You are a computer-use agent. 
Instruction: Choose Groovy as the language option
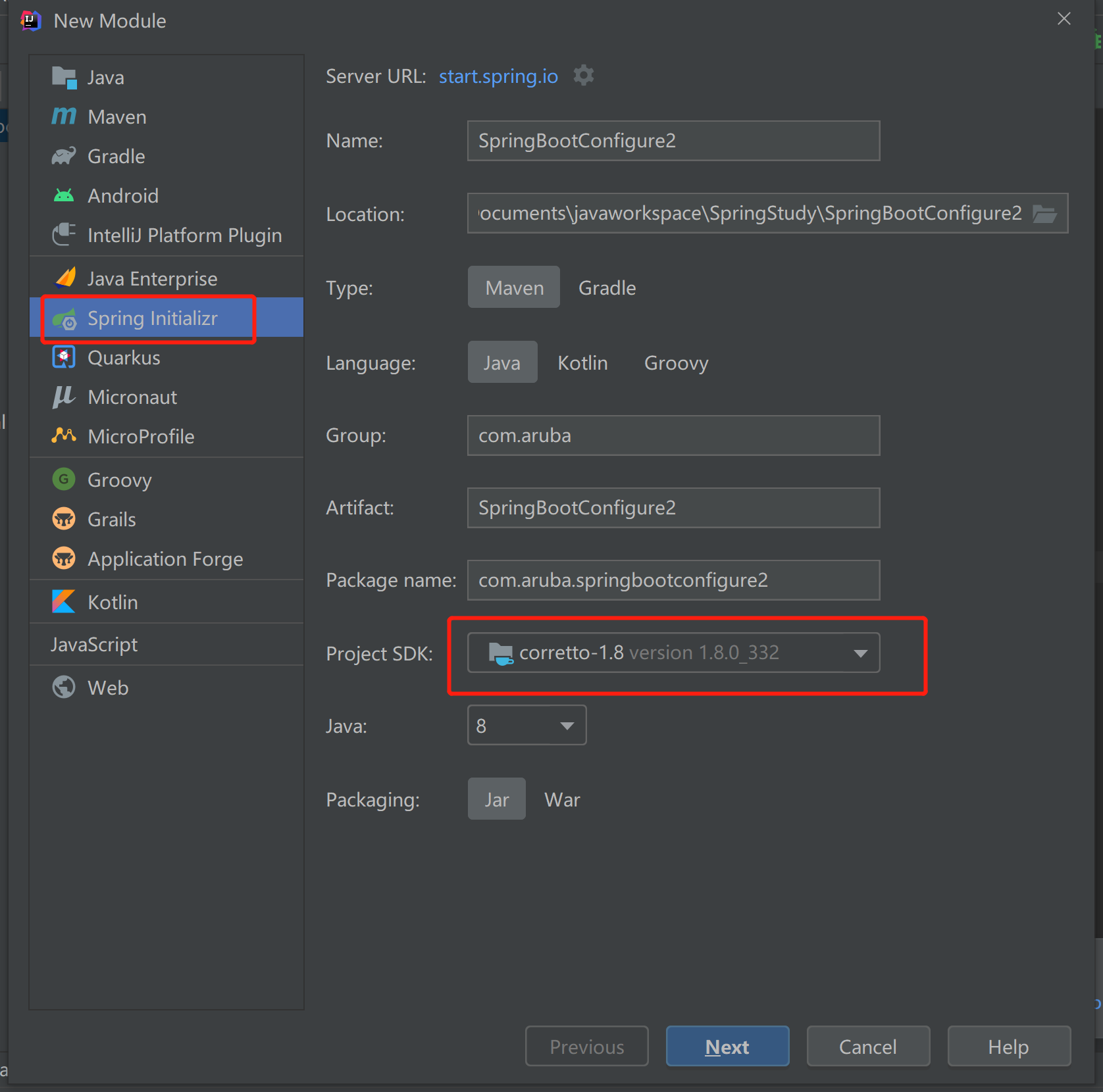(x=676, y=362)
